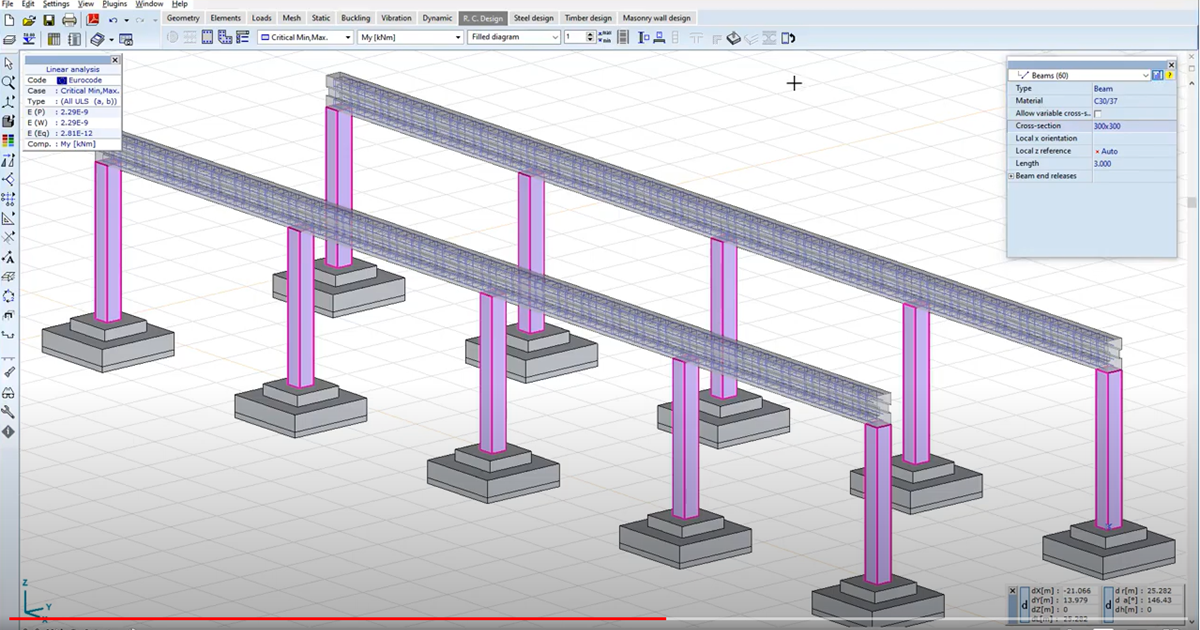
Task: Close the Linear analysis info panel
Action: (x=115, y=60)
